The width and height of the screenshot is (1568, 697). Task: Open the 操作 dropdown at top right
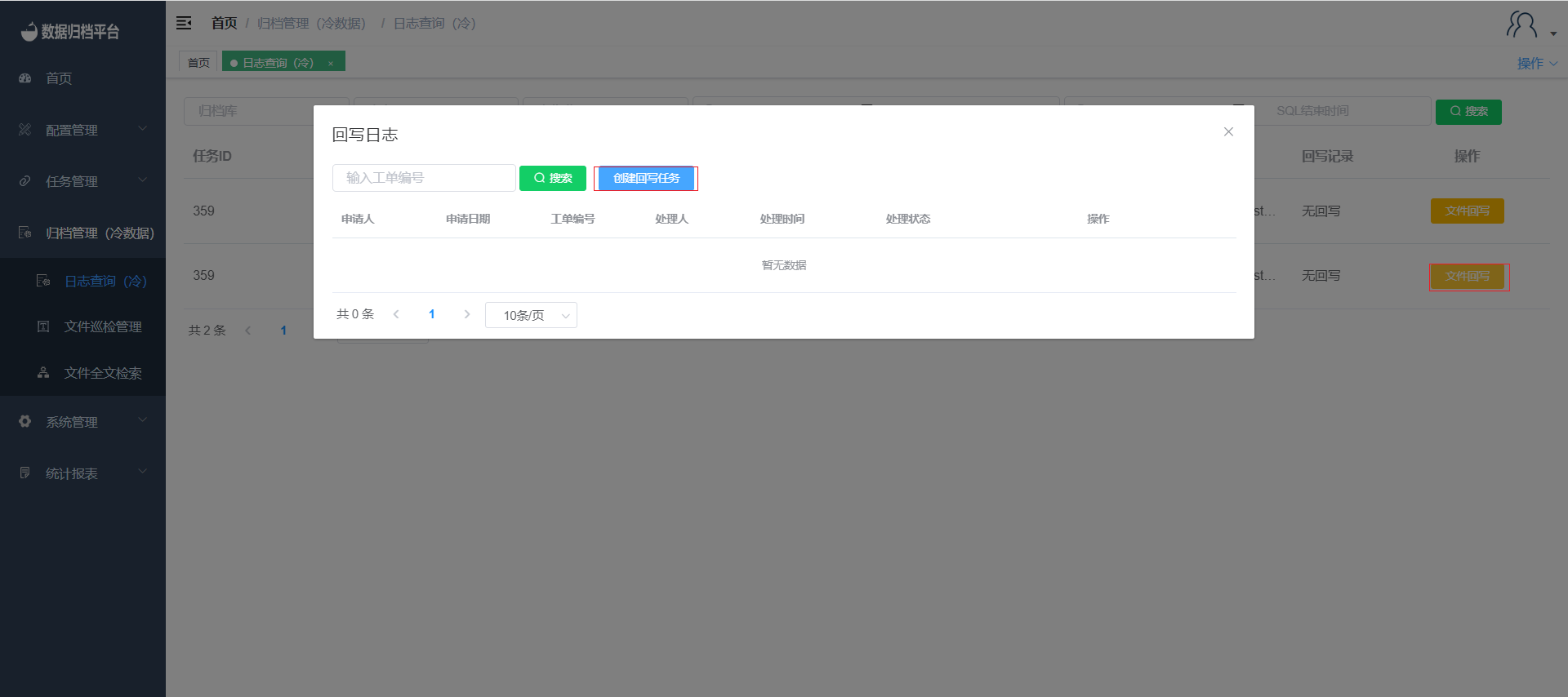click(1537, 63)
